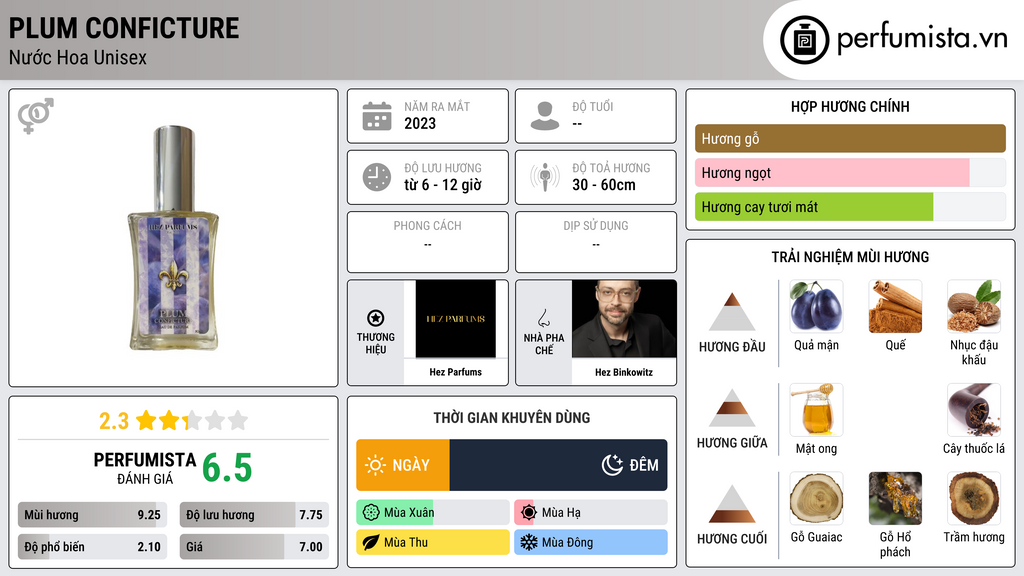
Task: Click the person silhouette age icon
Action: click(545, 116)
